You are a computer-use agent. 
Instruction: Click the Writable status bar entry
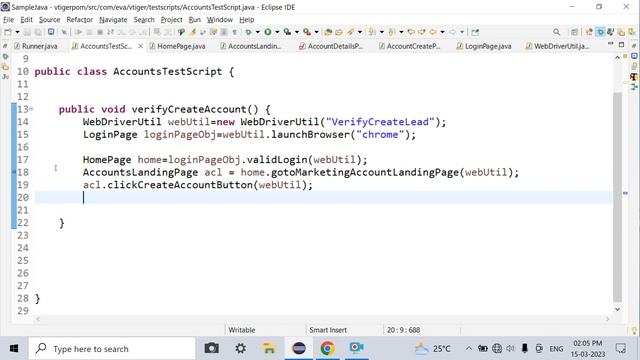coord(242,330)
